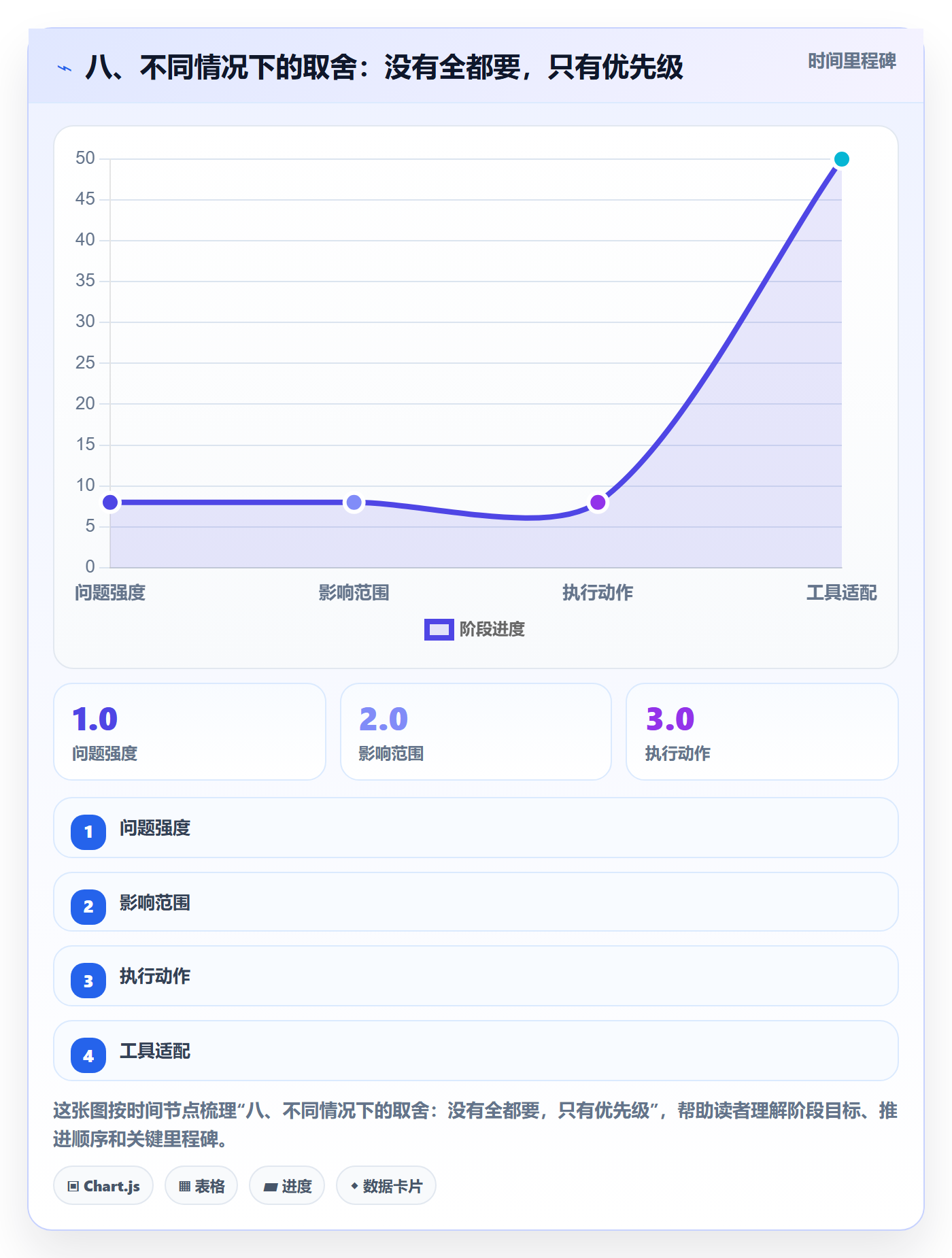Click the lightning icon beside the title
The height and width of the screenshot is (1258, 952).
pyautogui.click(x=65, y=68)
